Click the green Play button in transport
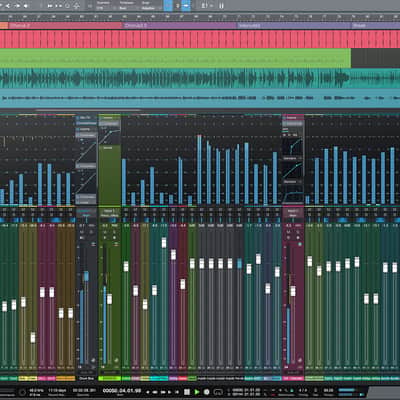This screenshot has height=400, width=400. 197,392
